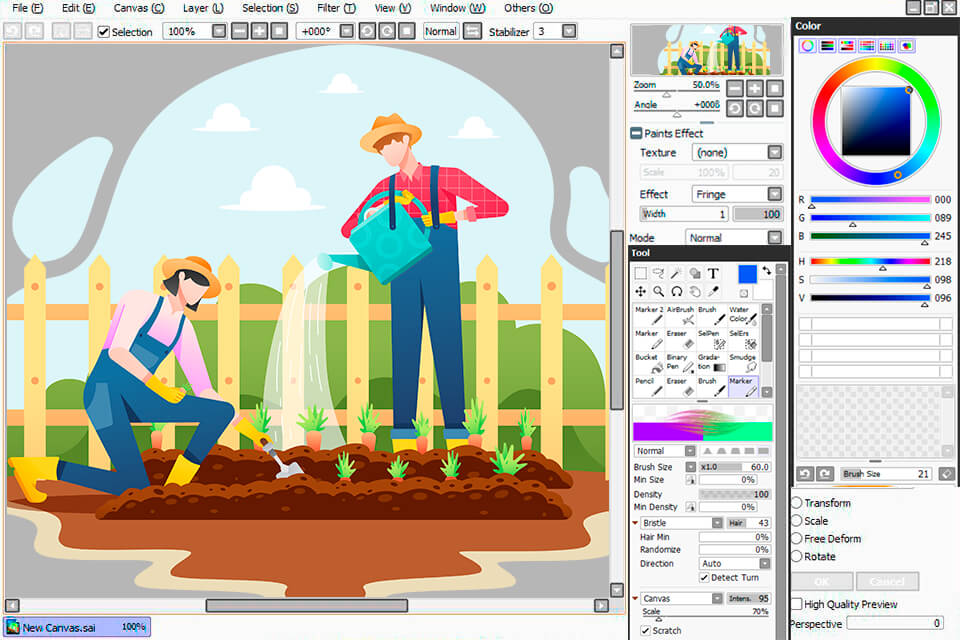Select the Move tool
This screenshot has width=960, height=640.
click(640, 292)
